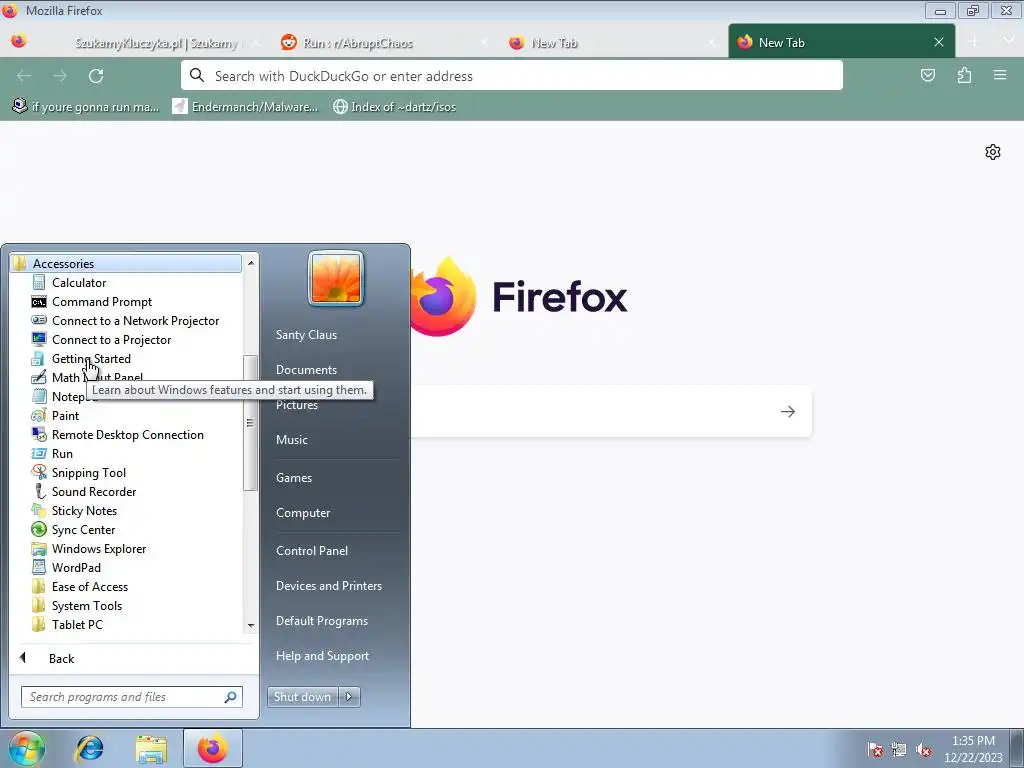Open Santy Claus user folder
Image resolution: width=1024 pixels, height=768 pixels.
pos(306,334)
